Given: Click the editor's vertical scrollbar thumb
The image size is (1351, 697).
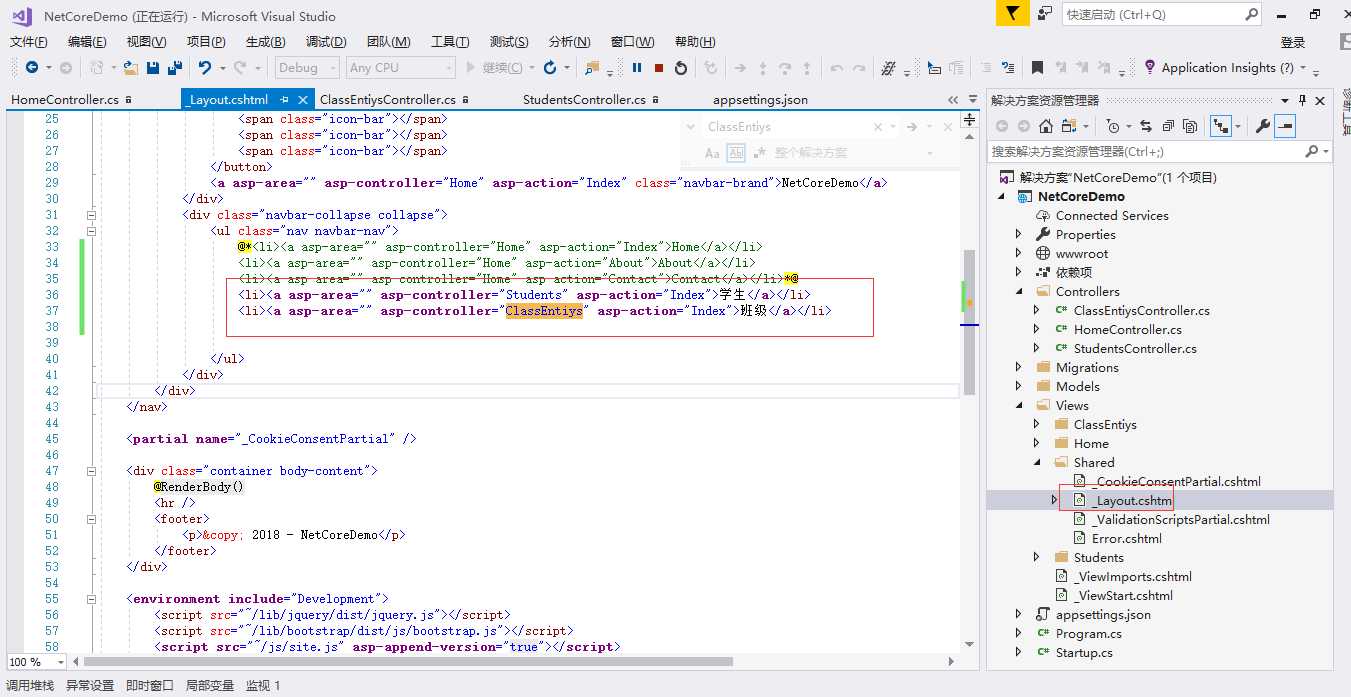Looking at the screenshot, I should [x=968, y=320].
